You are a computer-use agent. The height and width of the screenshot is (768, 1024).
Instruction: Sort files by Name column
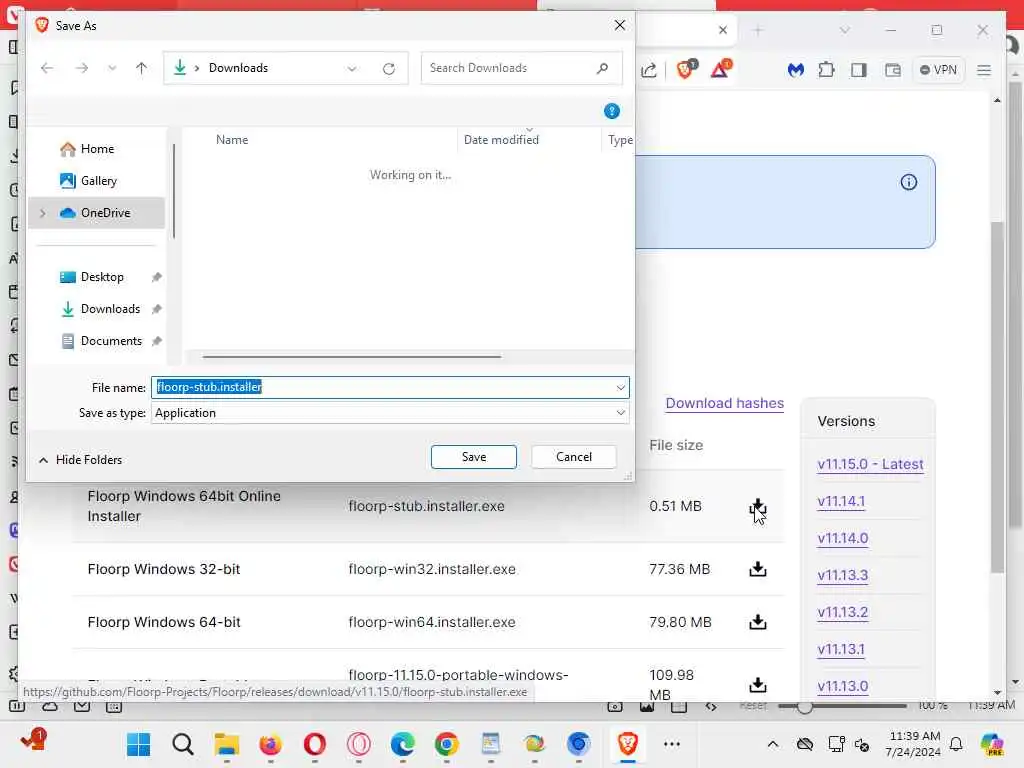click(x=232, y=140)
